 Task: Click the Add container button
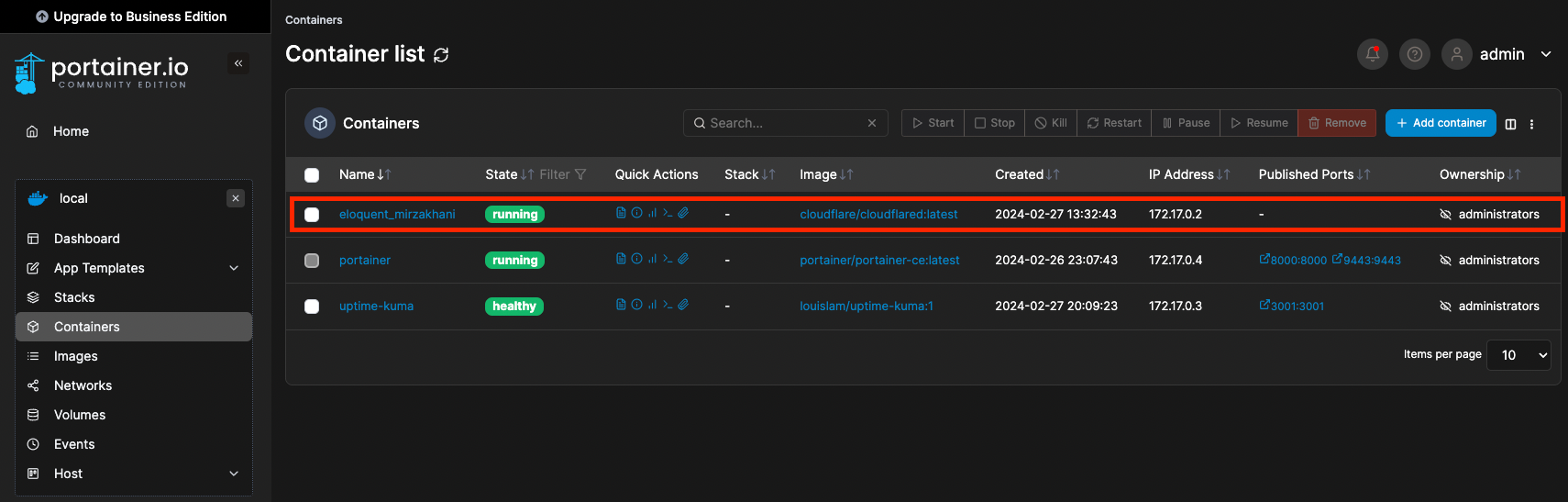(1440, 123)
